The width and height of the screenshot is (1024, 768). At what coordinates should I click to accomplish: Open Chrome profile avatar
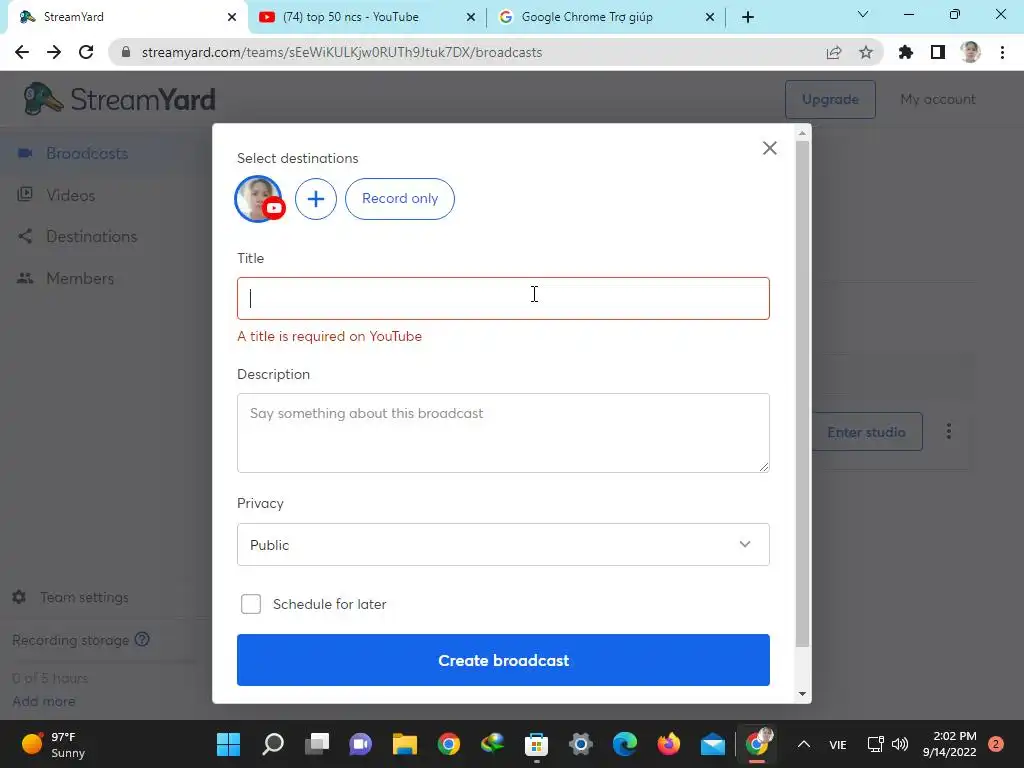(x=970, y=52)
